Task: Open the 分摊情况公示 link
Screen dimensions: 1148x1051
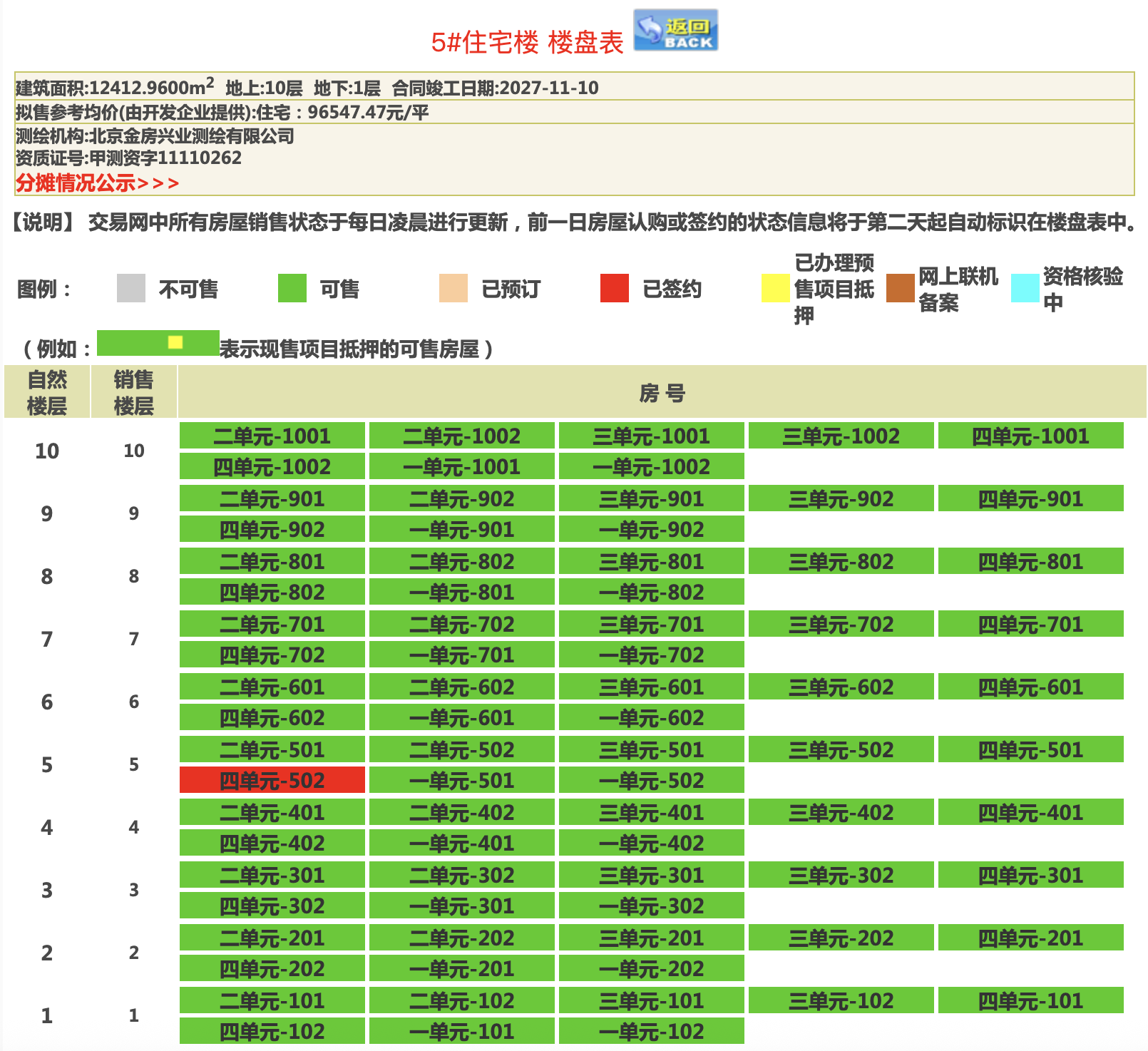Action: coord(97,183)
